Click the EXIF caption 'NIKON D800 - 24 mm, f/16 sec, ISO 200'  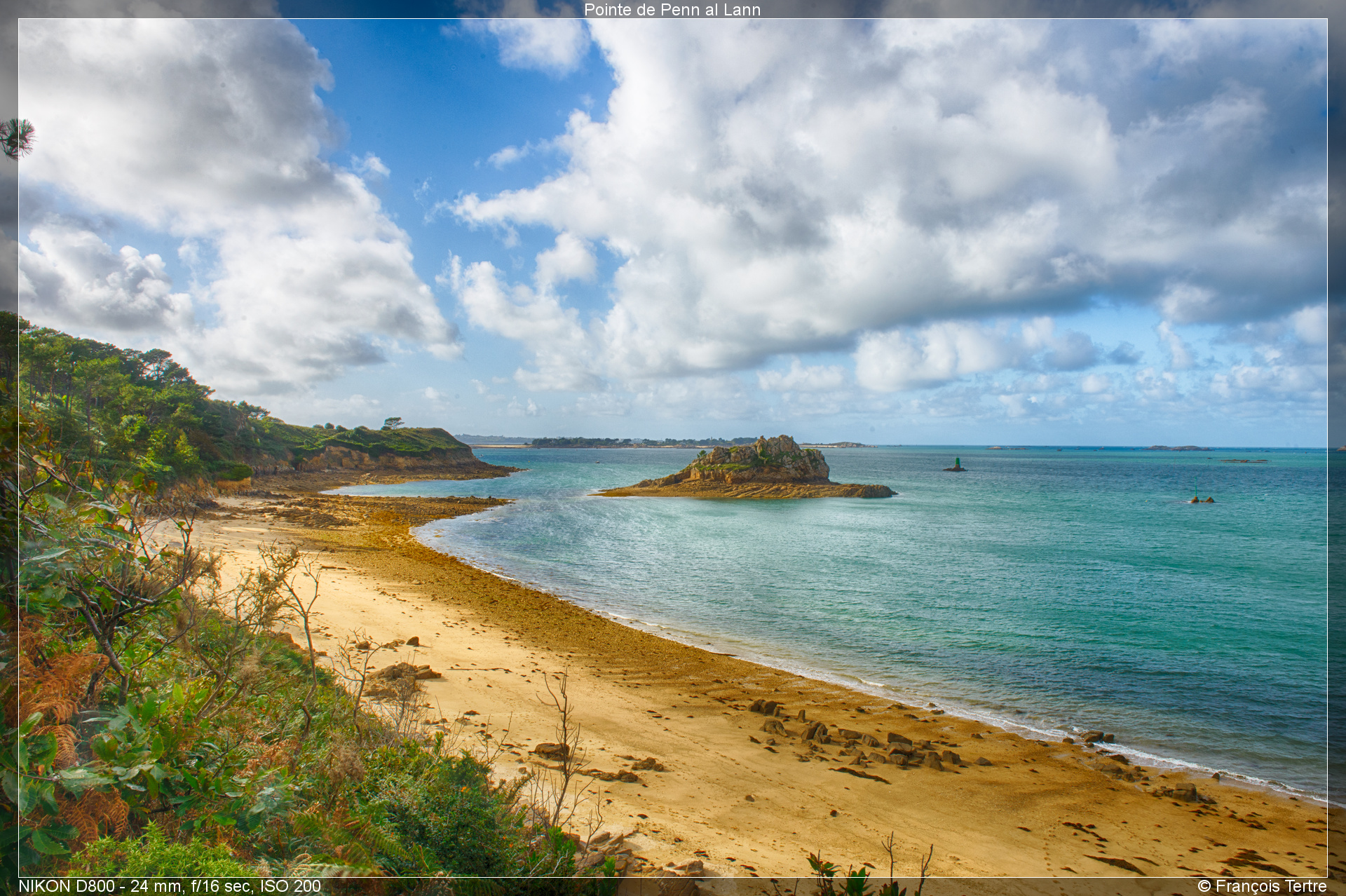point(170,886)
